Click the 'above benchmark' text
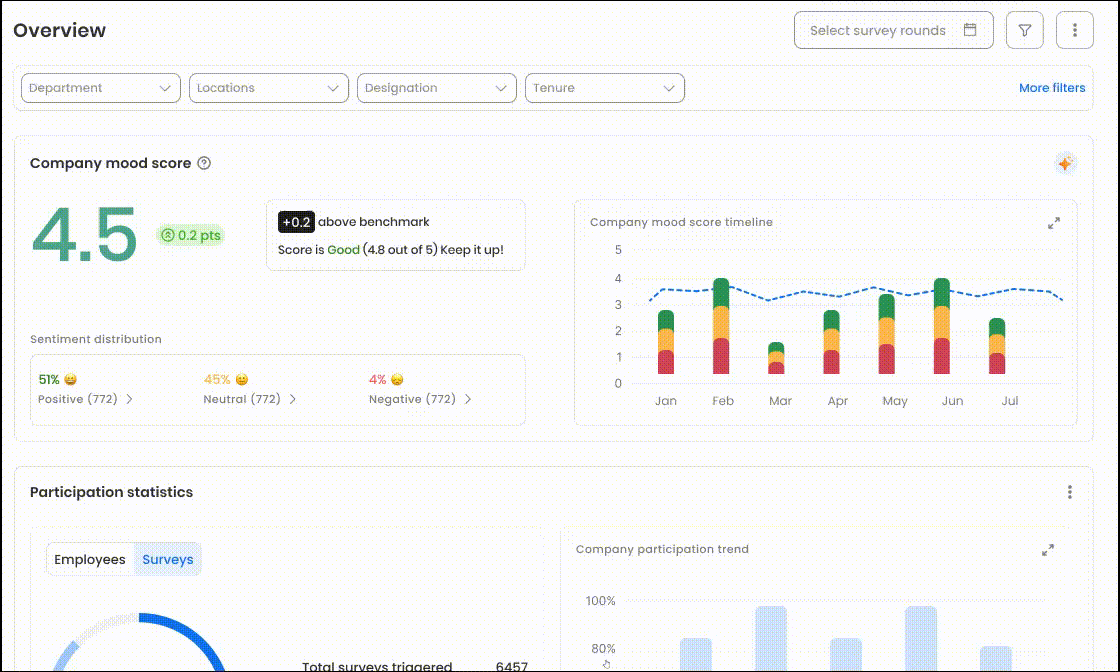 click(374, 222)
